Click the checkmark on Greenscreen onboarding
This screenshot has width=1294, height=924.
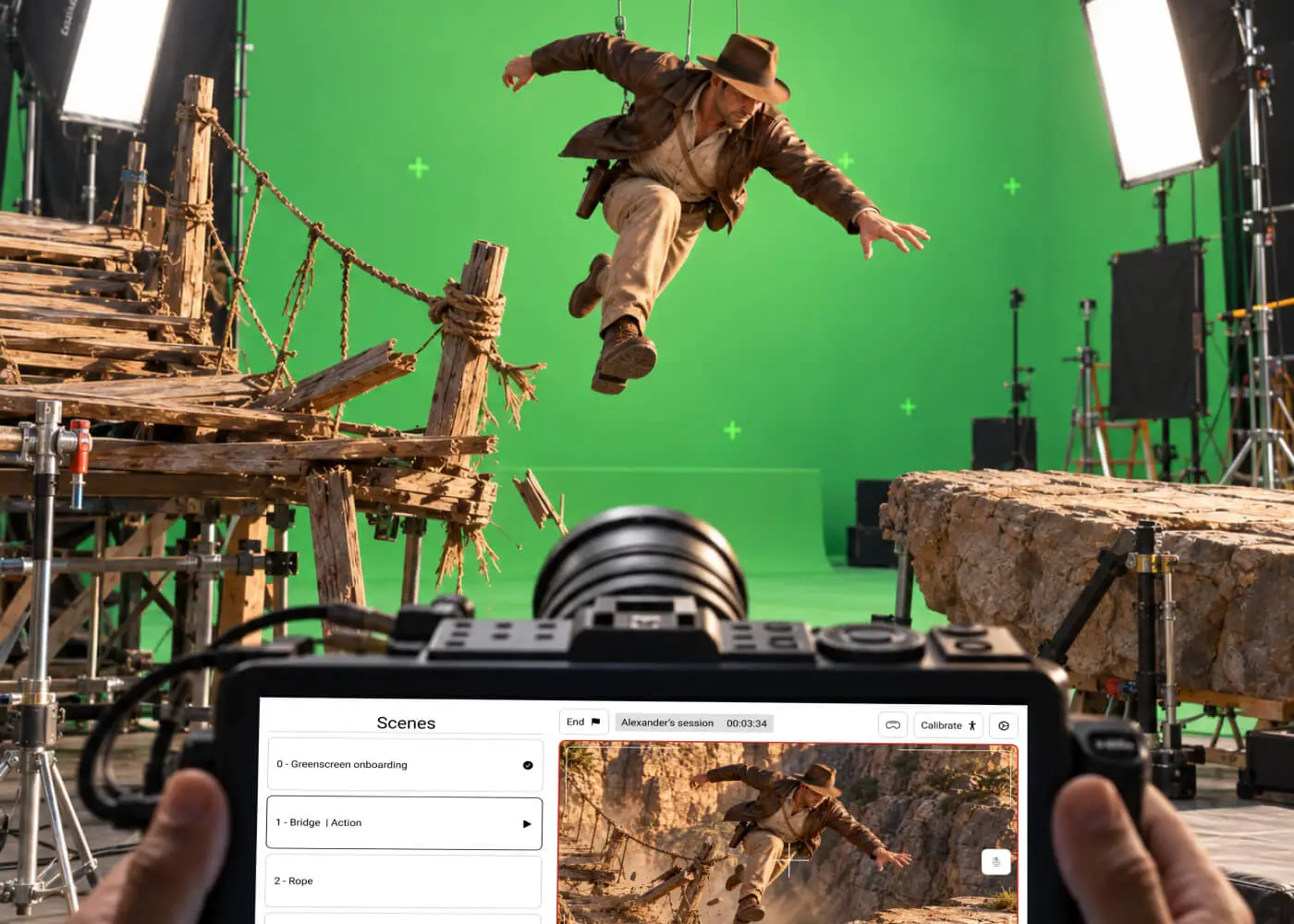528,765
